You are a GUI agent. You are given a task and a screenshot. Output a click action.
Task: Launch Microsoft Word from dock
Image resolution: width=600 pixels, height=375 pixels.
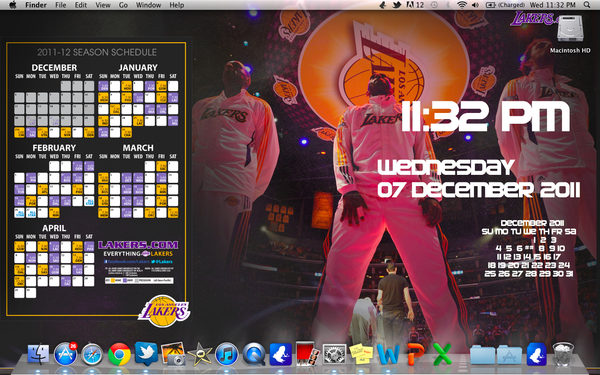pyautogui.click(x=388, y=354)
